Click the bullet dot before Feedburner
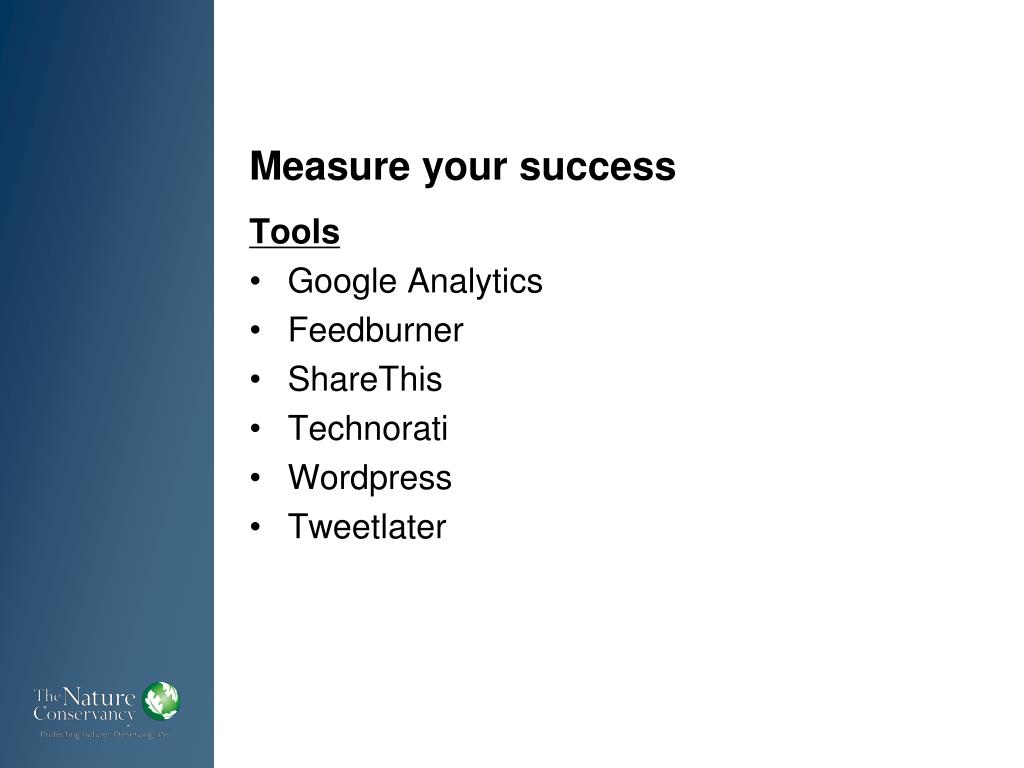The image size is (1024, 768). coord(255,330)
